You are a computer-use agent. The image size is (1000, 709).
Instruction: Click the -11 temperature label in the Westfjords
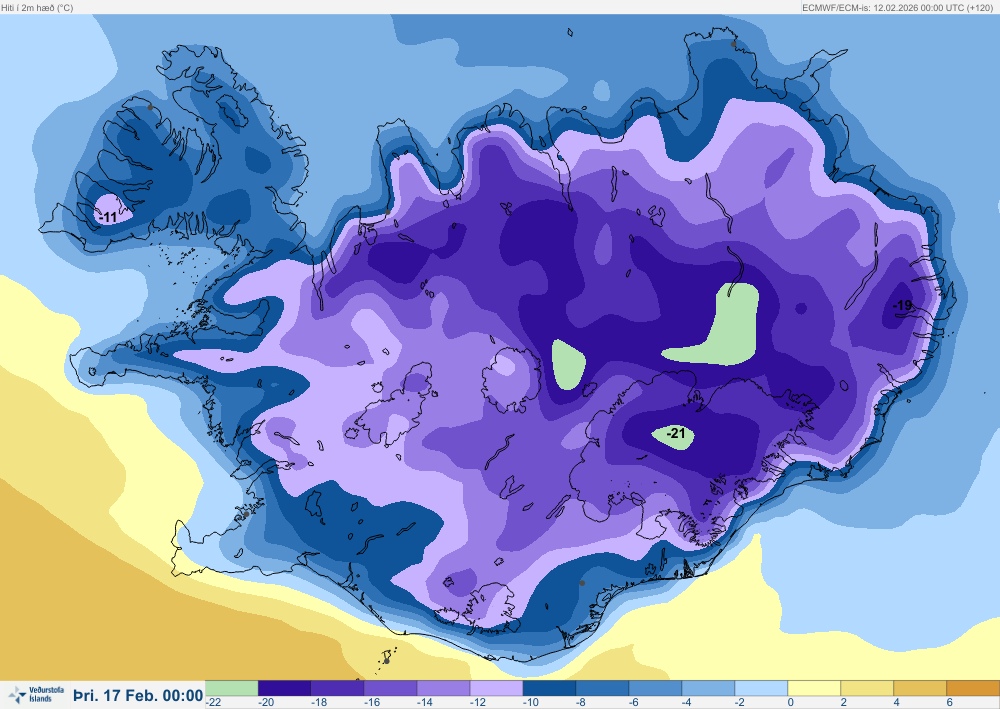(x=108, y=217)
